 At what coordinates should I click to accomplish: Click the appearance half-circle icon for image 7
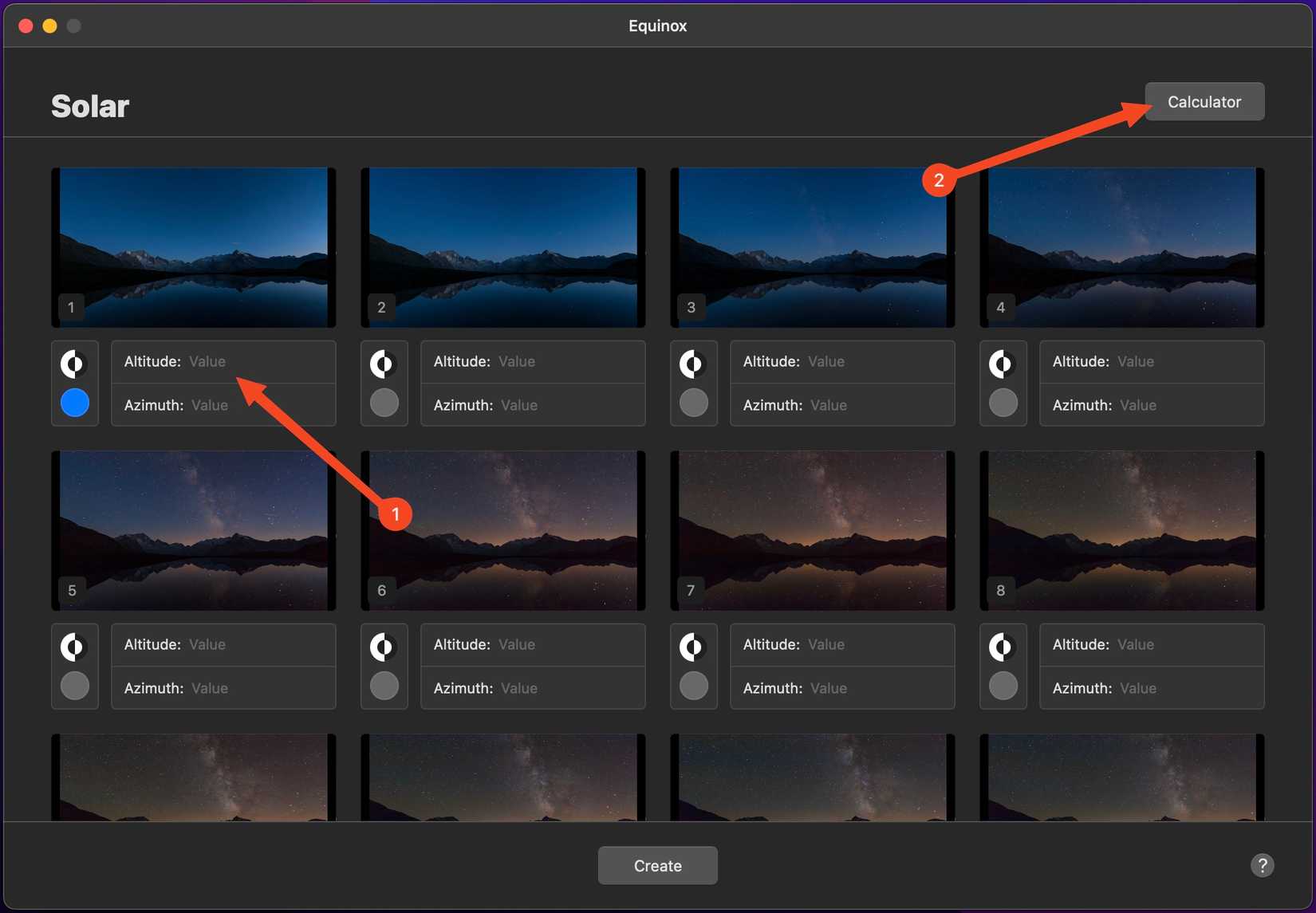(693, 647)
